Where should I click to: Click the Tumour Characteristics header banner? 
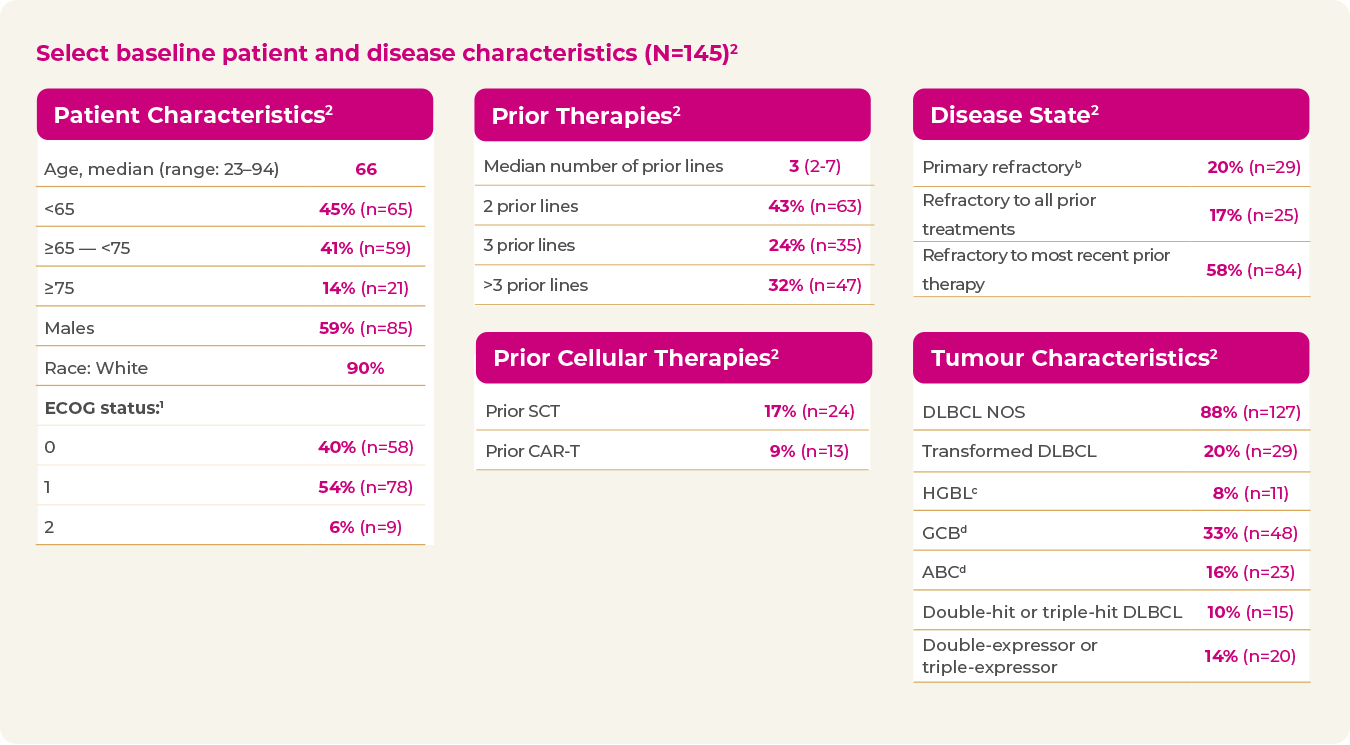[x=1110, y=358]
